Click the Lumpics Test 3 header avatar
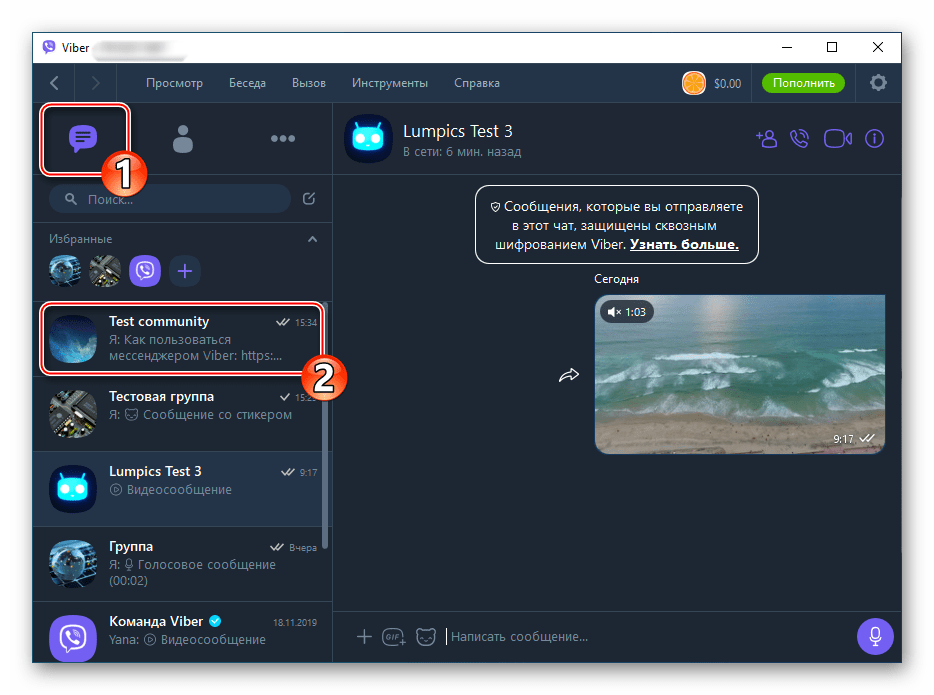This screenshot has width=934, height=695. (x=368, y=139)
